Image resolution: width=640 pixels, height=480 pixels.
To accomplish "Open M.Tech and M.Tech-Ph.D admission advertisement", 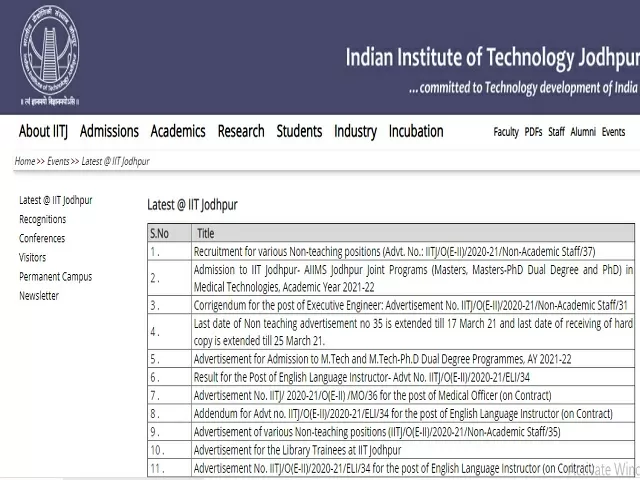I will coord(382,359).
